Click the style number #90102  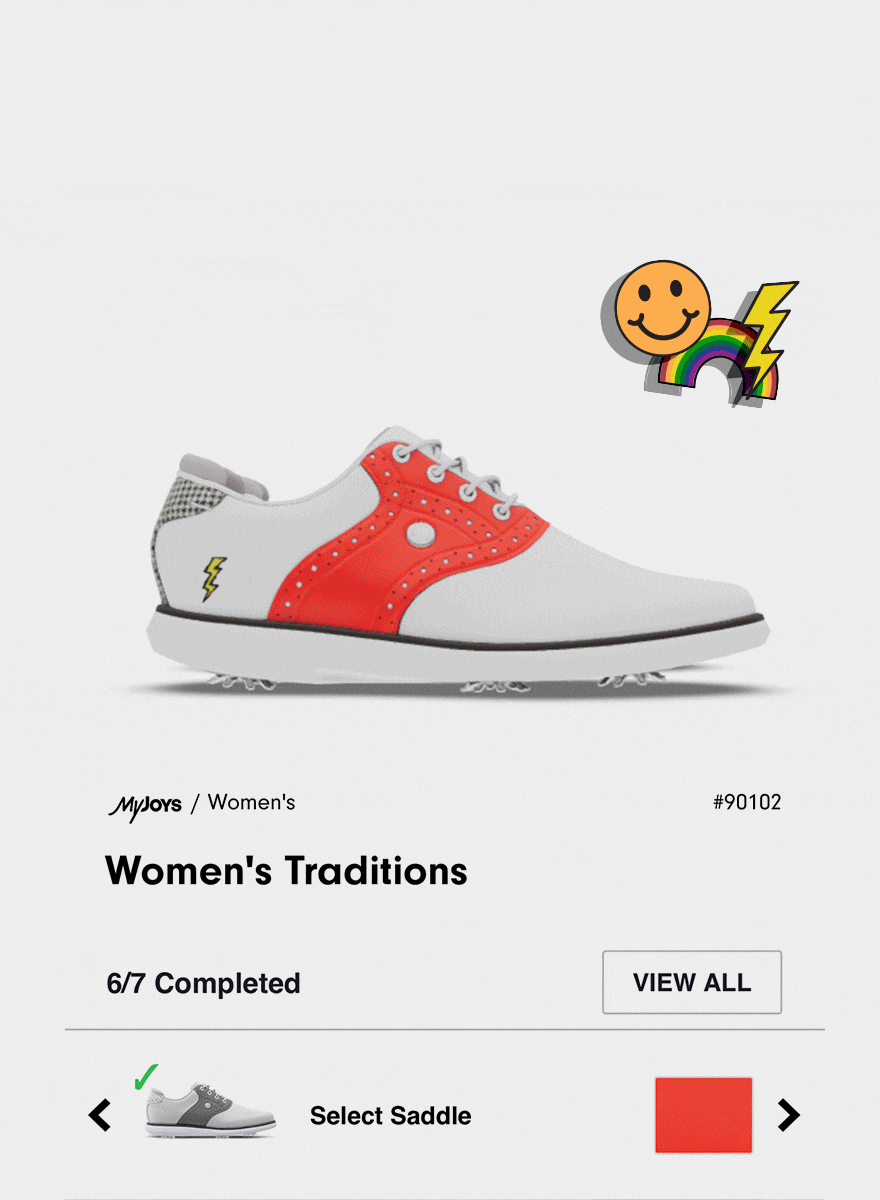pyautogui.click(x=747, y=802)
